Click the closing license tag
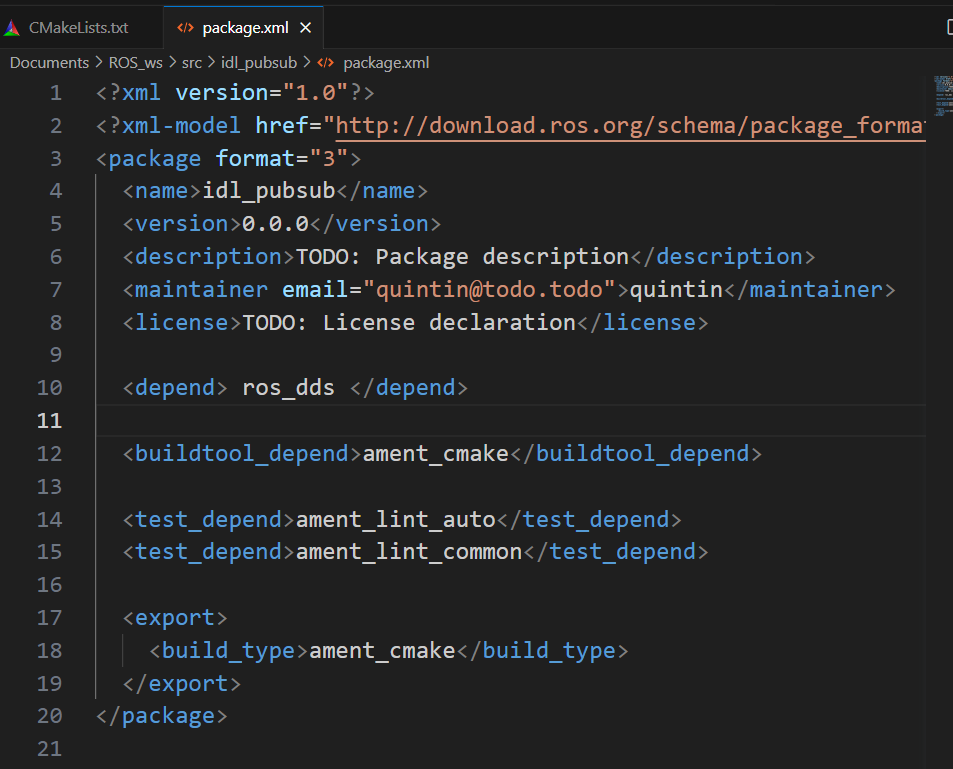953x769 pixels. coord(643,323)
